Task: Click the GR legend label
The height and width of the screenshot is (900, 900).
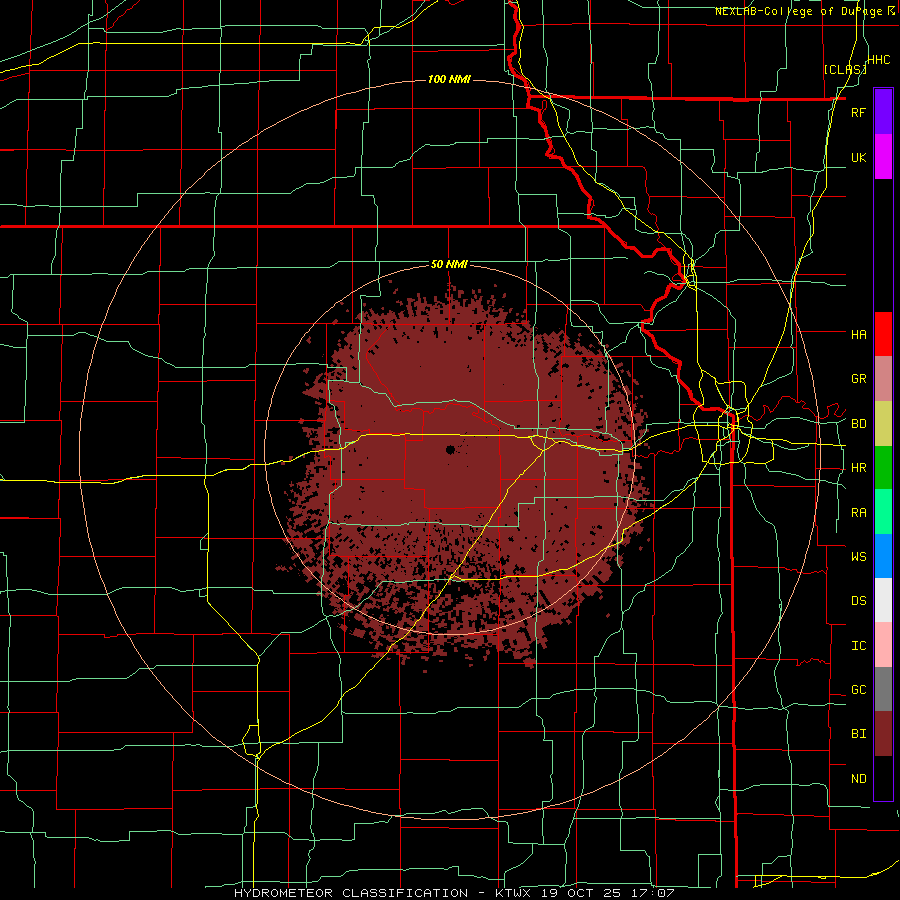Action: (x=858, y=379)
